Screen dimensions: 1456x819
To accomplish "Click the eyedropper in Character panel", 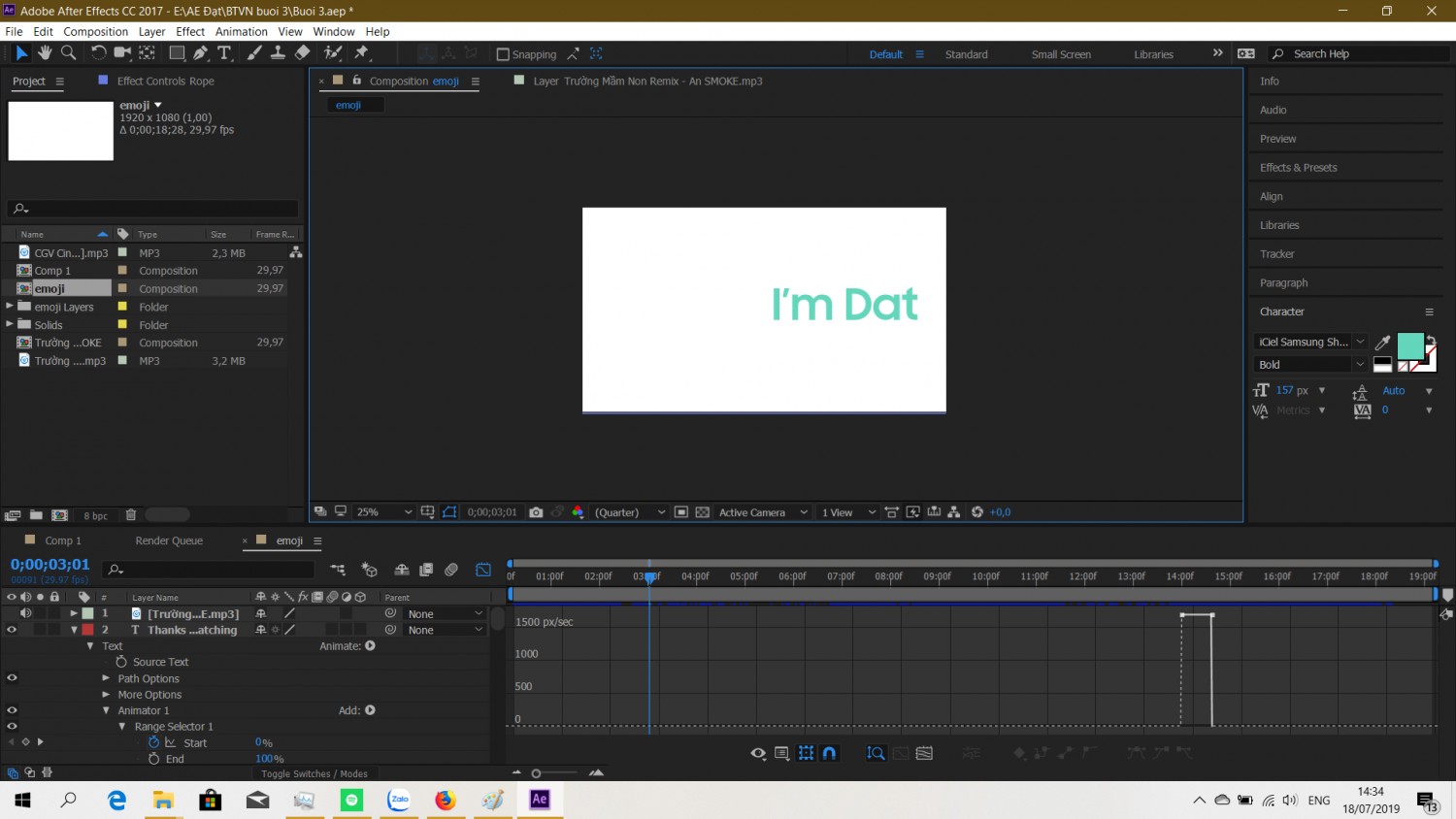I will 1383,343.
